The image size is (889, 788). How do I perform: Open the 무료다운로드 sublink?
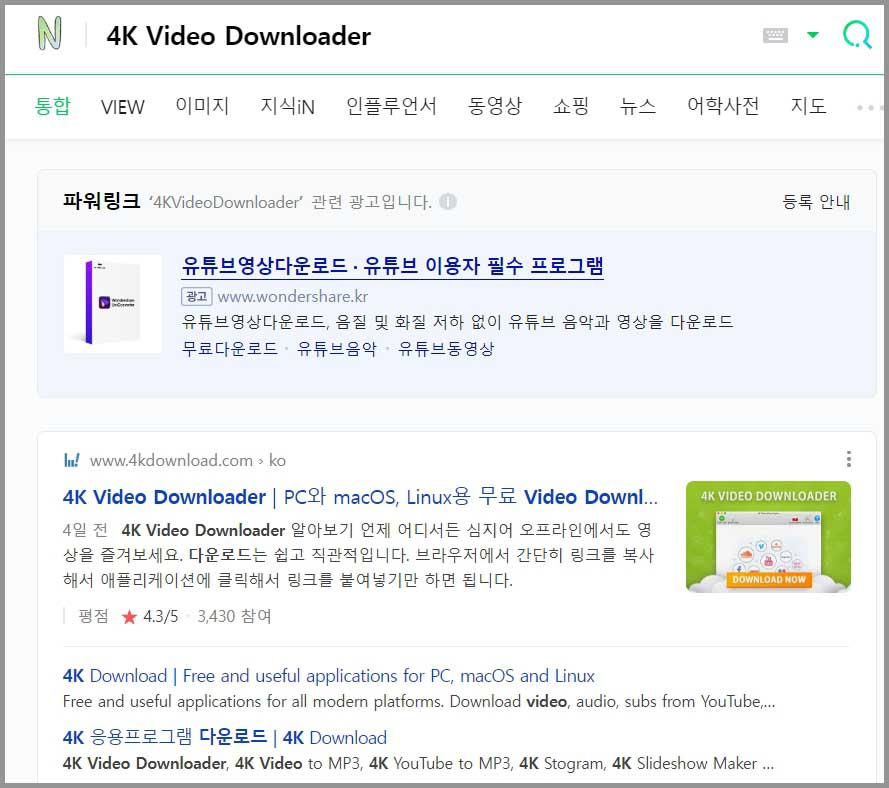tap(230, 348)
